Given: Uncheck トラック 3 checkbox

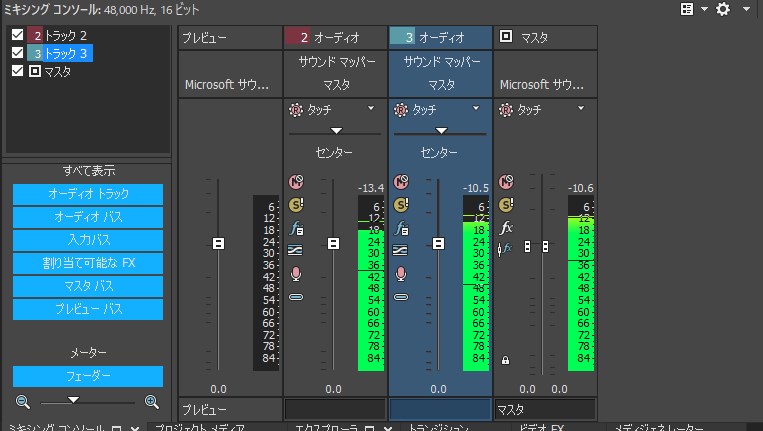Looking at the screenshot, I should [18, 53].
